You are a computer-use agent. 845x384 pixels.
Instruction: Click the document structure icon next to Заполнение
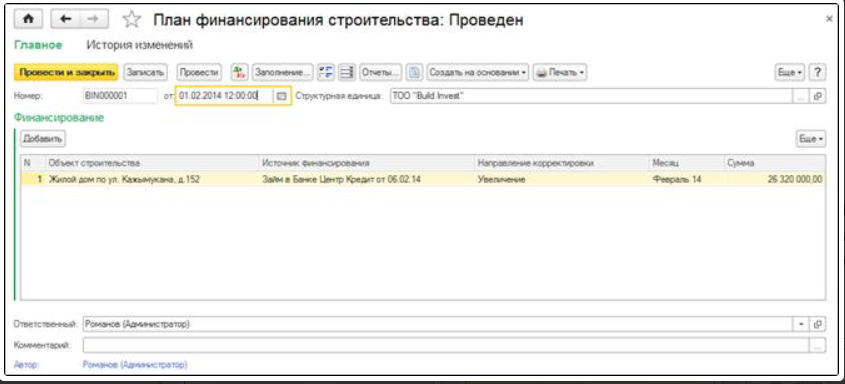(x=326, y=72)
